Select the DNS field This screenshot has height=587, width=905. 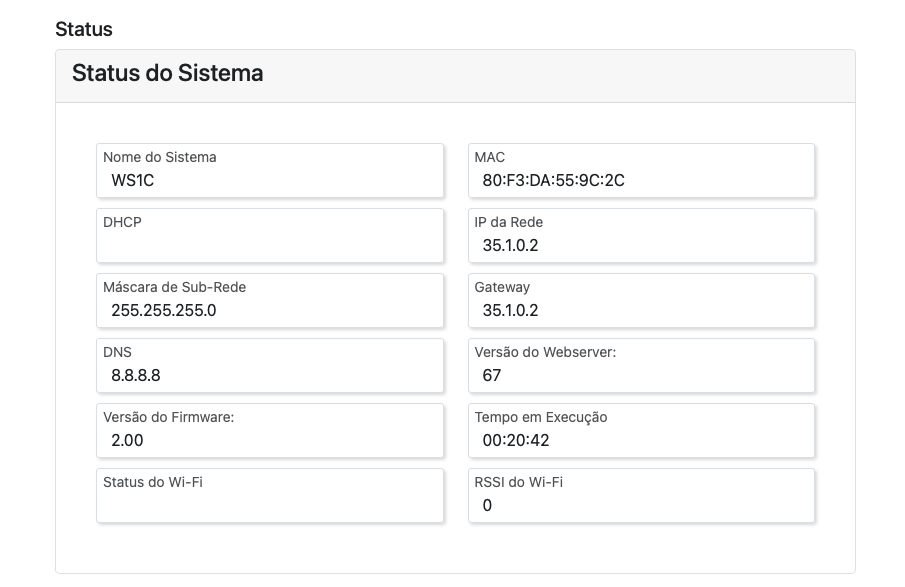[270, 365]
